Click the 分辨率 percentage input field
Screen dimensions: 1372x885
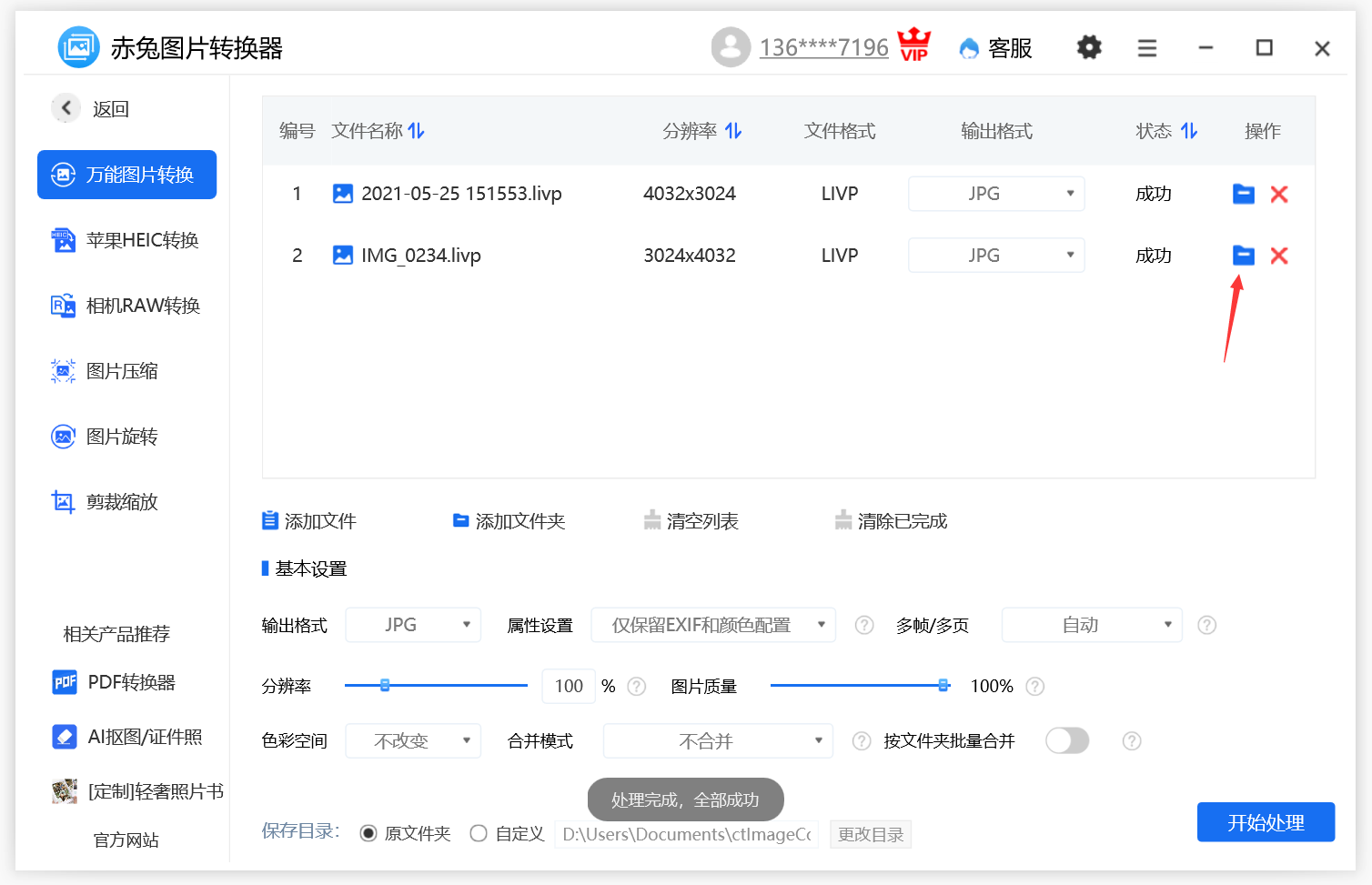(x=569, y=686)
